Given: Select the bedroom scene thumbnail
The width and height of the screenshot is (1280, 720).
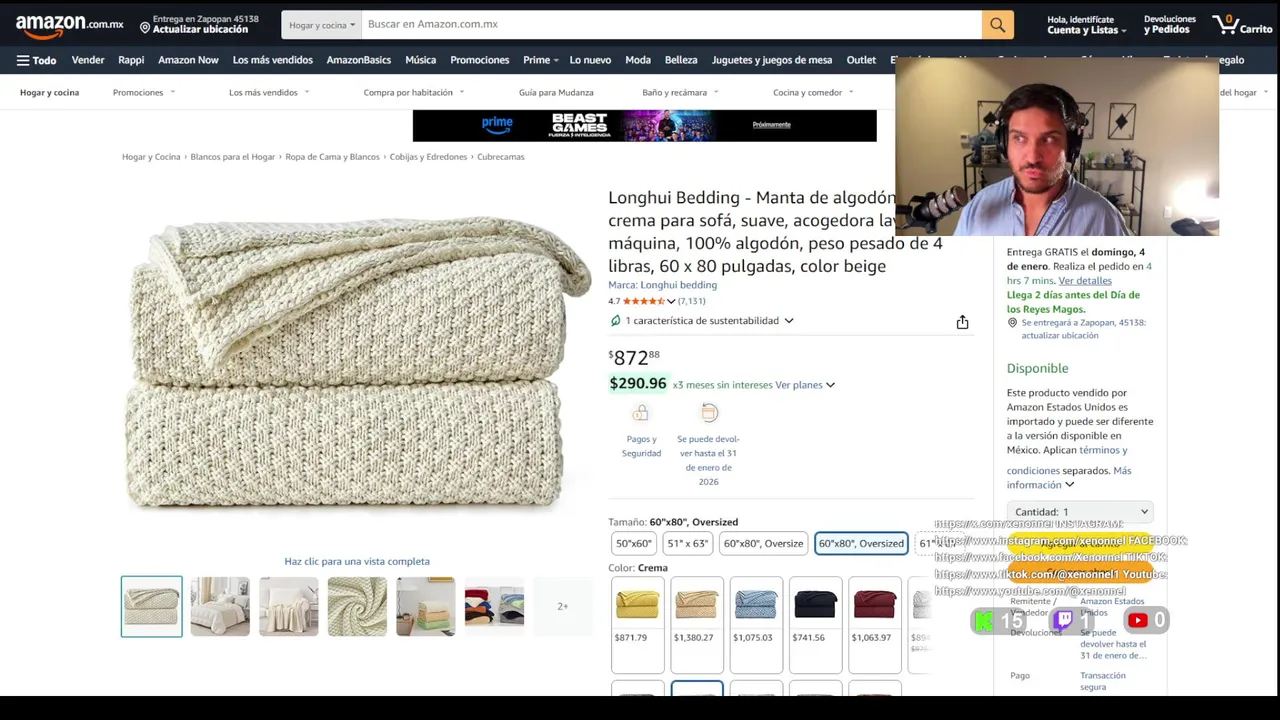Looking at the screenshot, I should coord(220,606).
